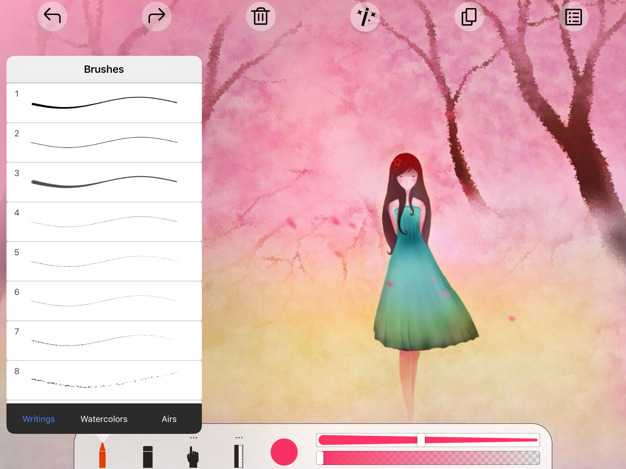Image resolution: width=626 pixels, height=469 pixels.
Task: Click the opacity slider handle
Action: point(320,458)
